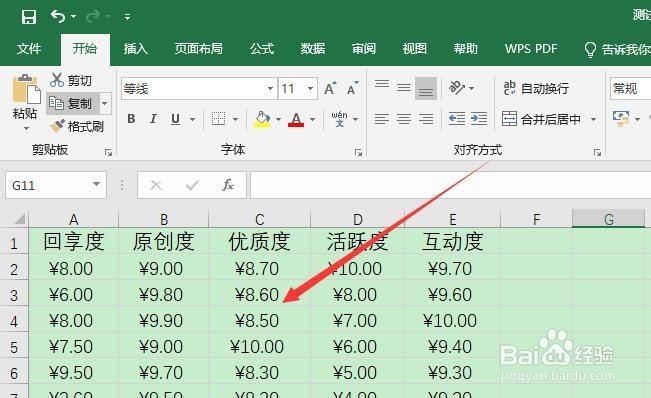Switch to the 数据 ribbon tab
Screen dimensions: 651x398
tap(313, 49)
